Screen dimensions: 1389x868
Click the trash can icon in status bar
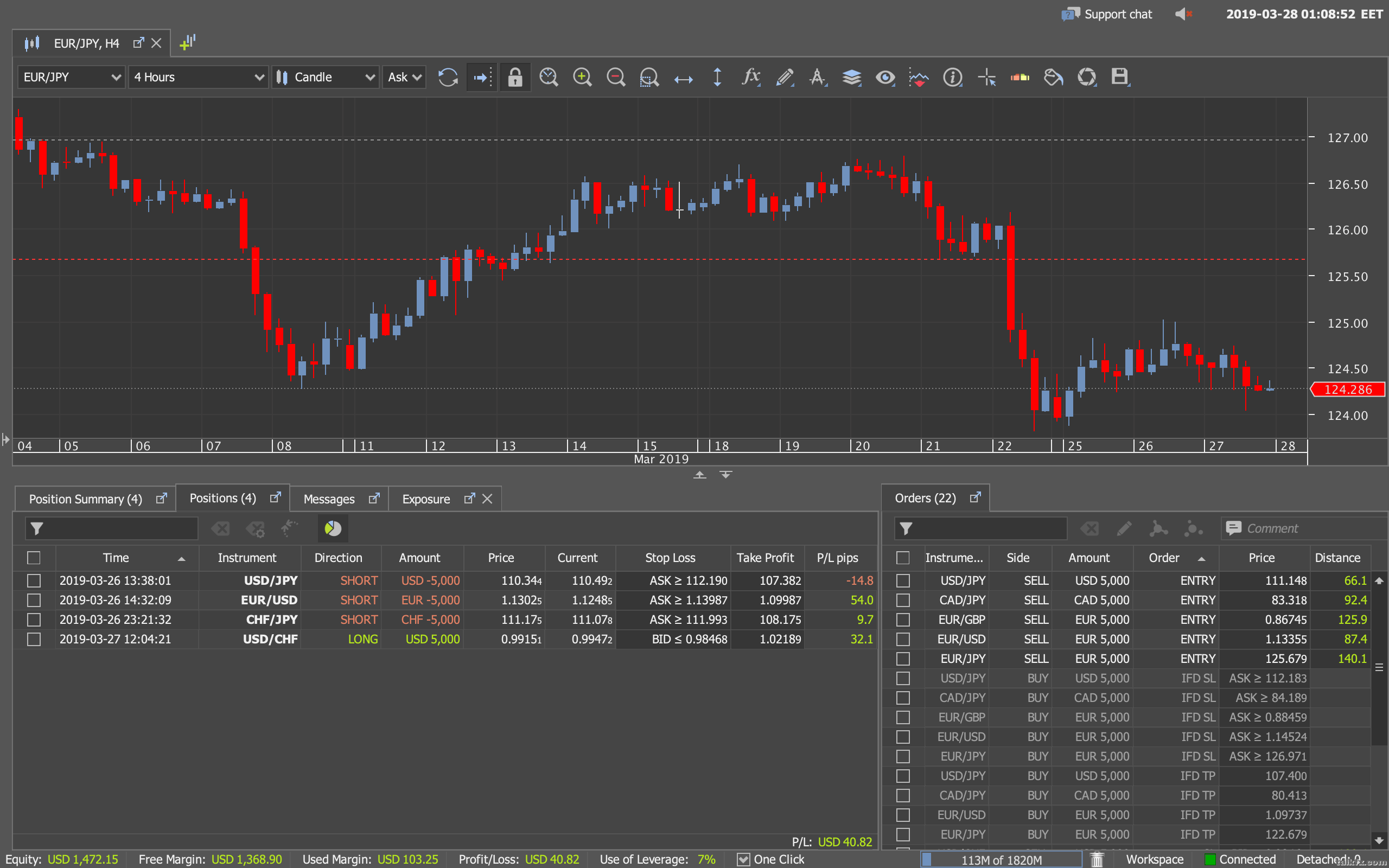[x=1097, y=859]
